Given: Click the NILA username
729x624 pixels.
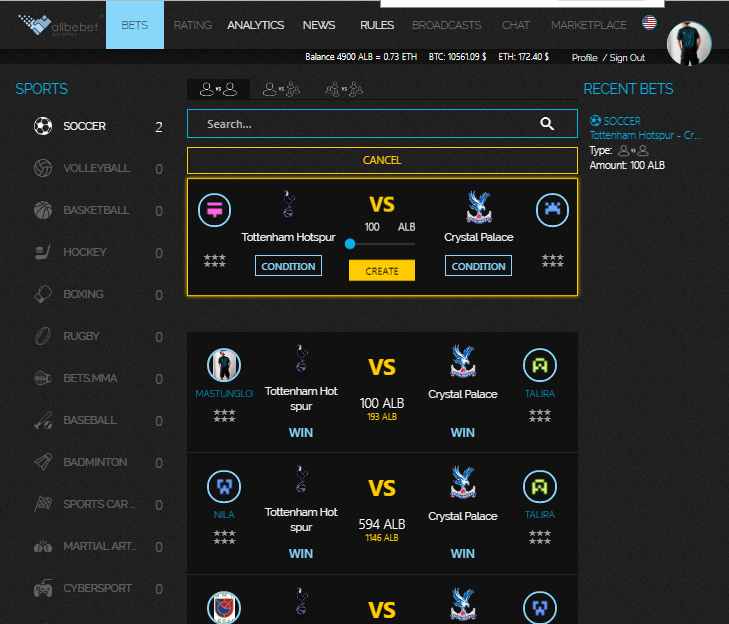Looking at the screenshot, I should pyautogui.click(x=224, y=515).
